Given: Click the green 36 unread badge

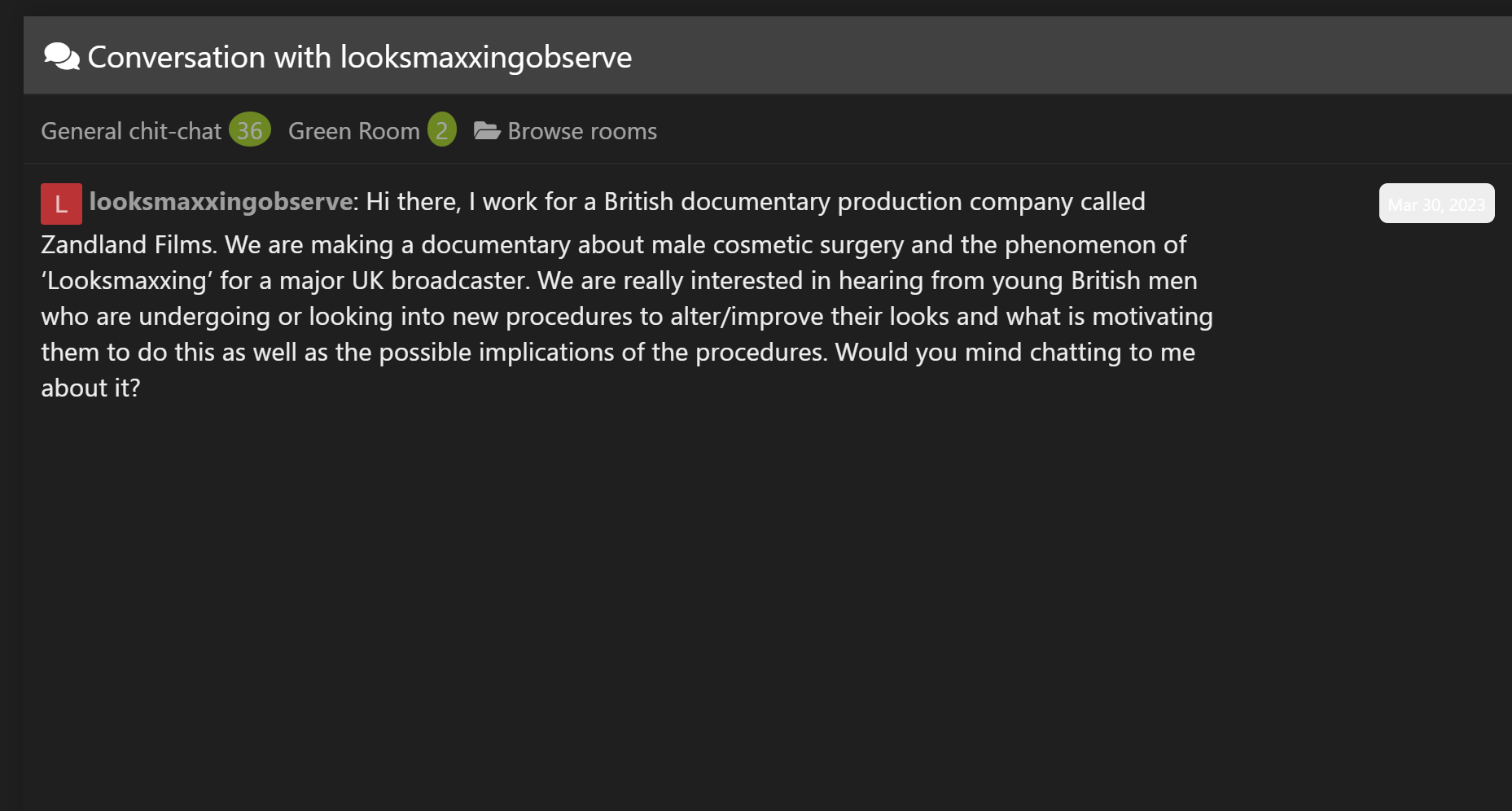Looking at the screenshot, I should (x=249, y=130).
